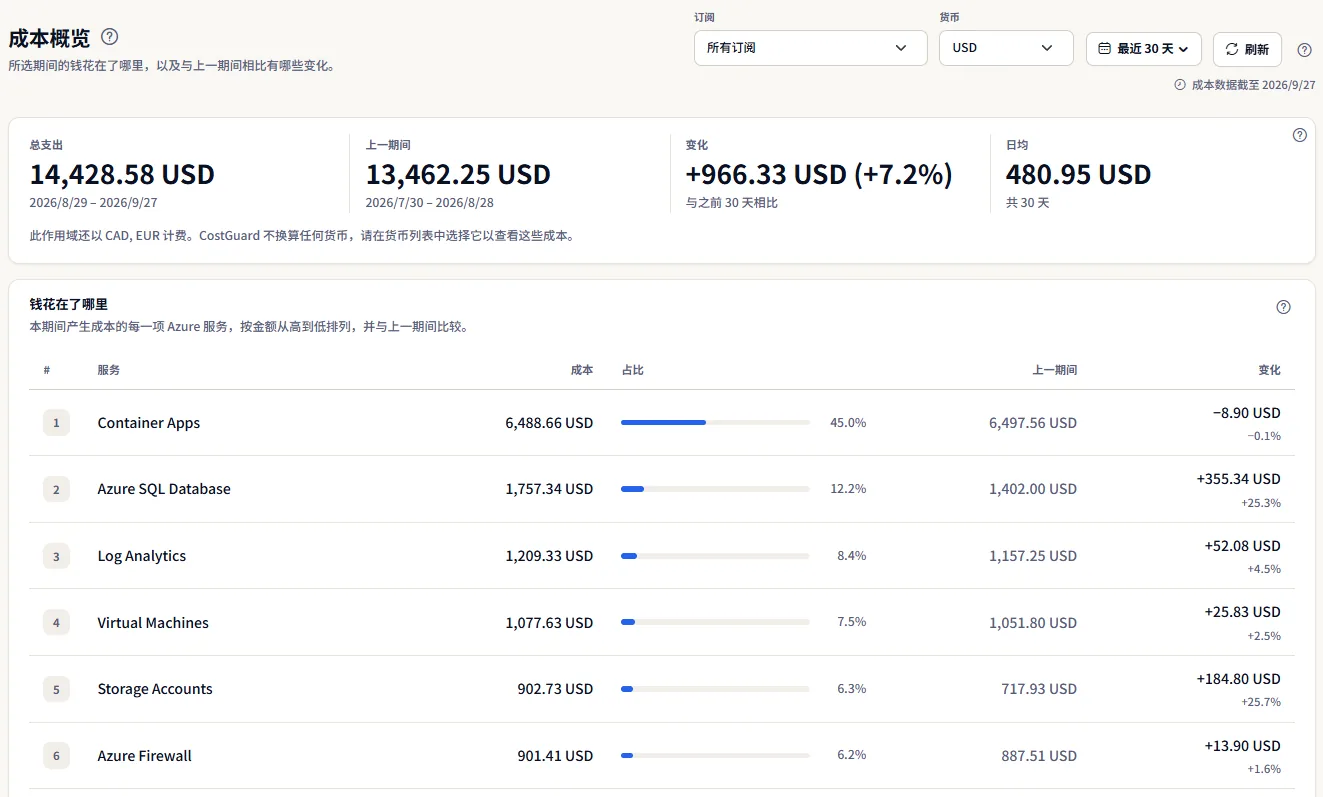Click the 上一期间 table column header
The image size is (1323, 797).
pyautogui.click(x=1055, y=370)
